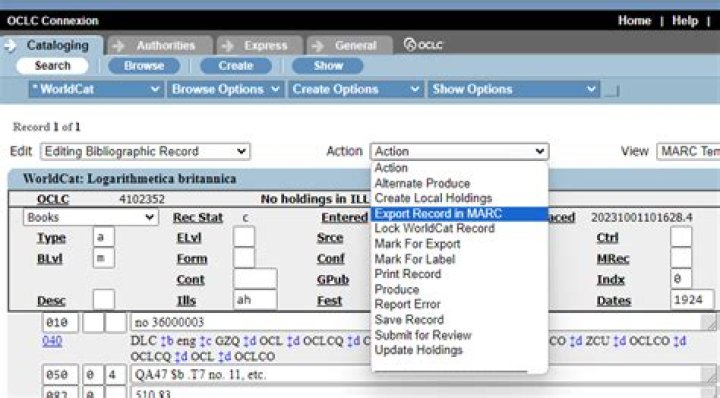Select Save Record action
720x398 pixels.
point(459,320)
